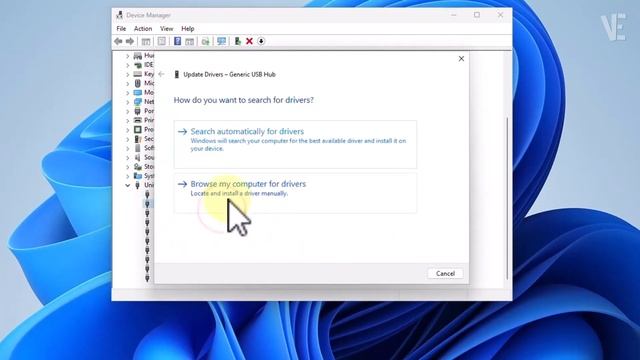Click the dialog title 'Update Drivers – Generic USB Hub'

229,74
